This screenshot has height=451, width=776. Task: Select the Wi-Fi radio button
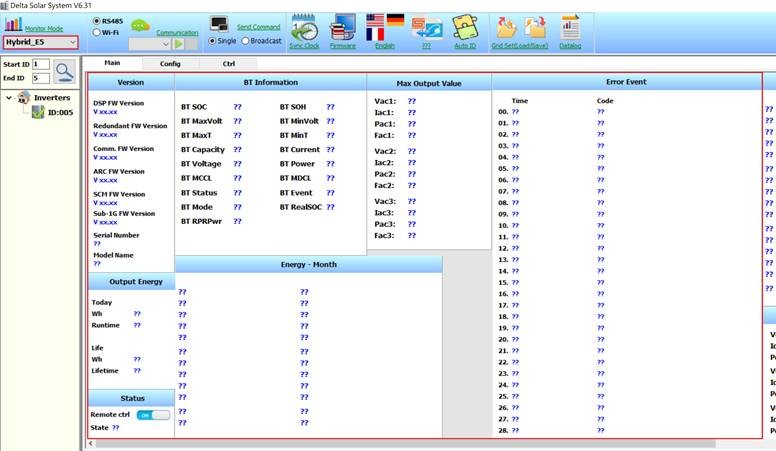point(97,32)
